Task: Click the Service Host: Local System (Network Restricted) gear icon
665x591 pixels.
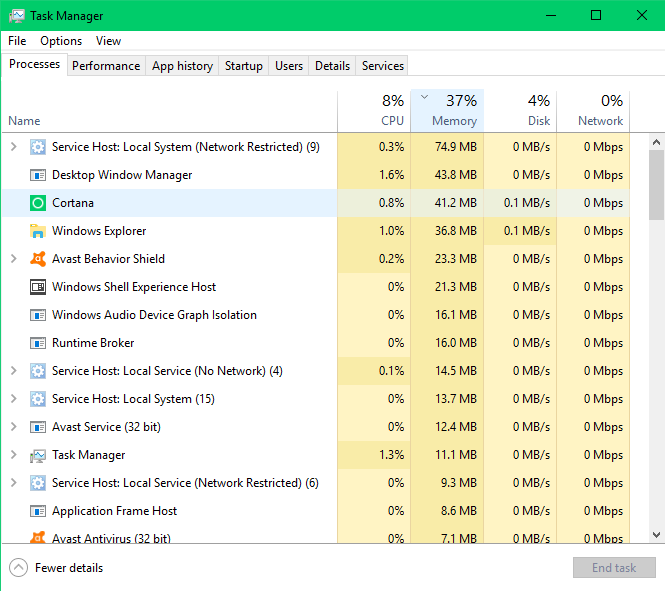Action: [x=38, y=147]
